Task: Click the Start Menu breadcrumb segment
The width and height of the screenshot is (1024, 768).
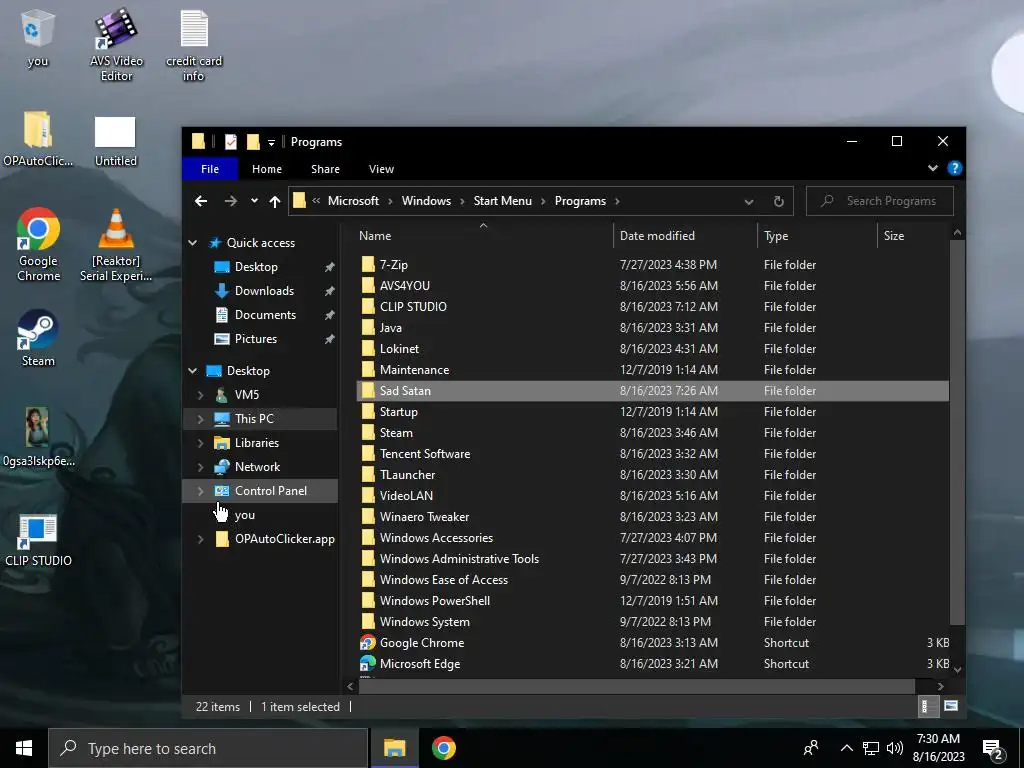Action: pos(502,201)
